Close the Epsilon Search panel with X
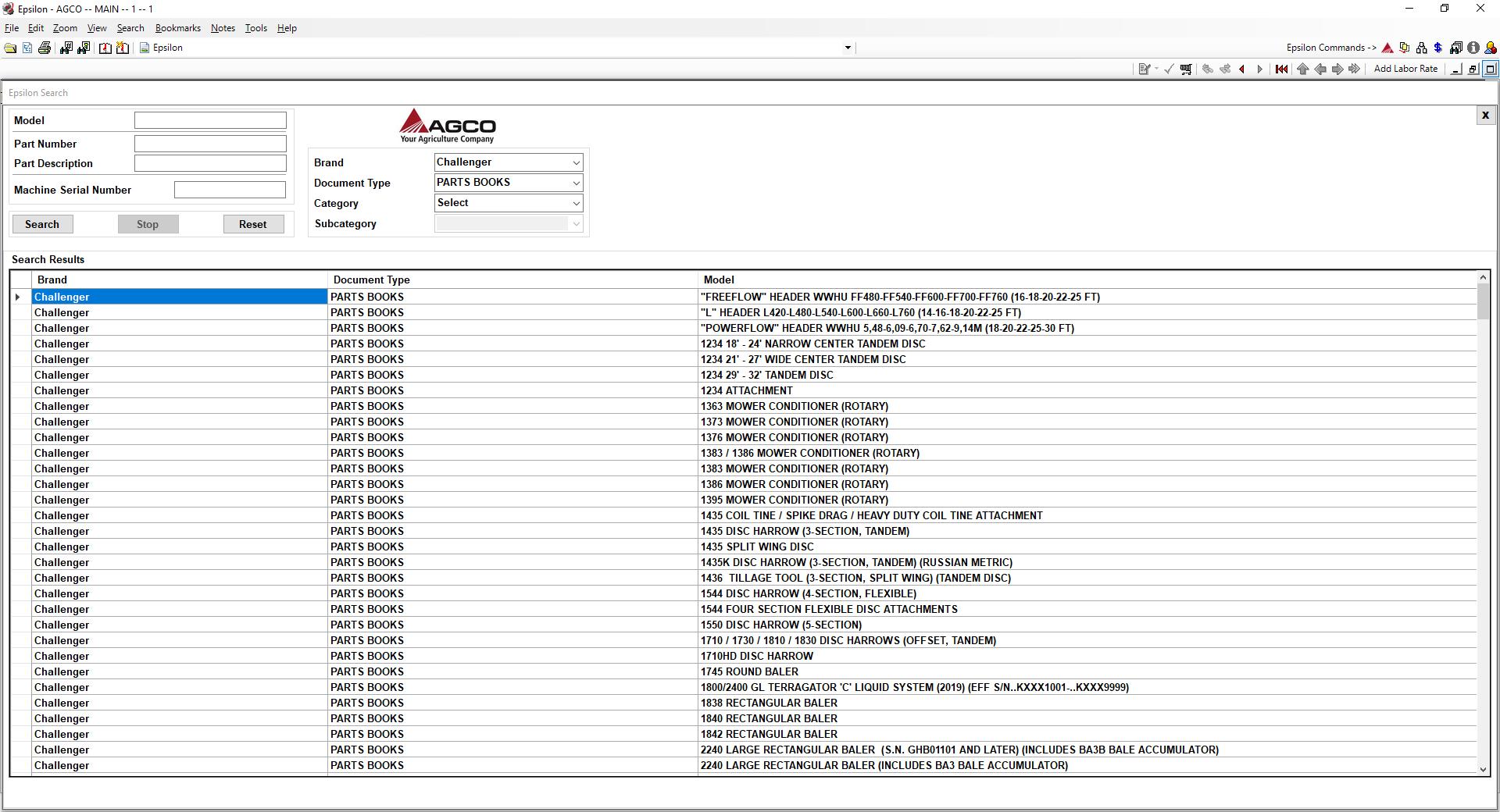 click(1485, 116)
